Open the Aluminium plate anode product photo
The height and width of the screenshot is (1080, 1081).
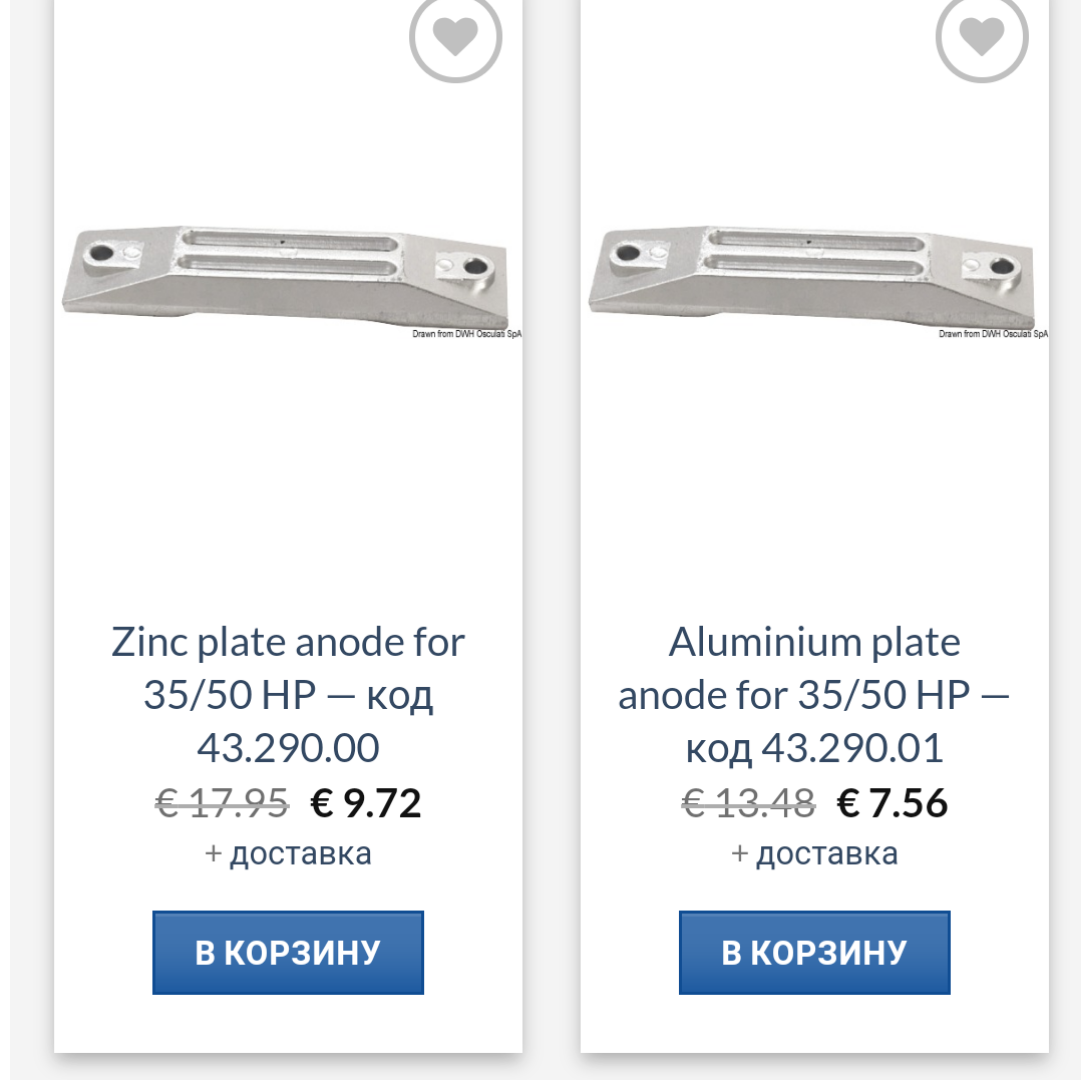pyautogui.click(x=812, y=272)
